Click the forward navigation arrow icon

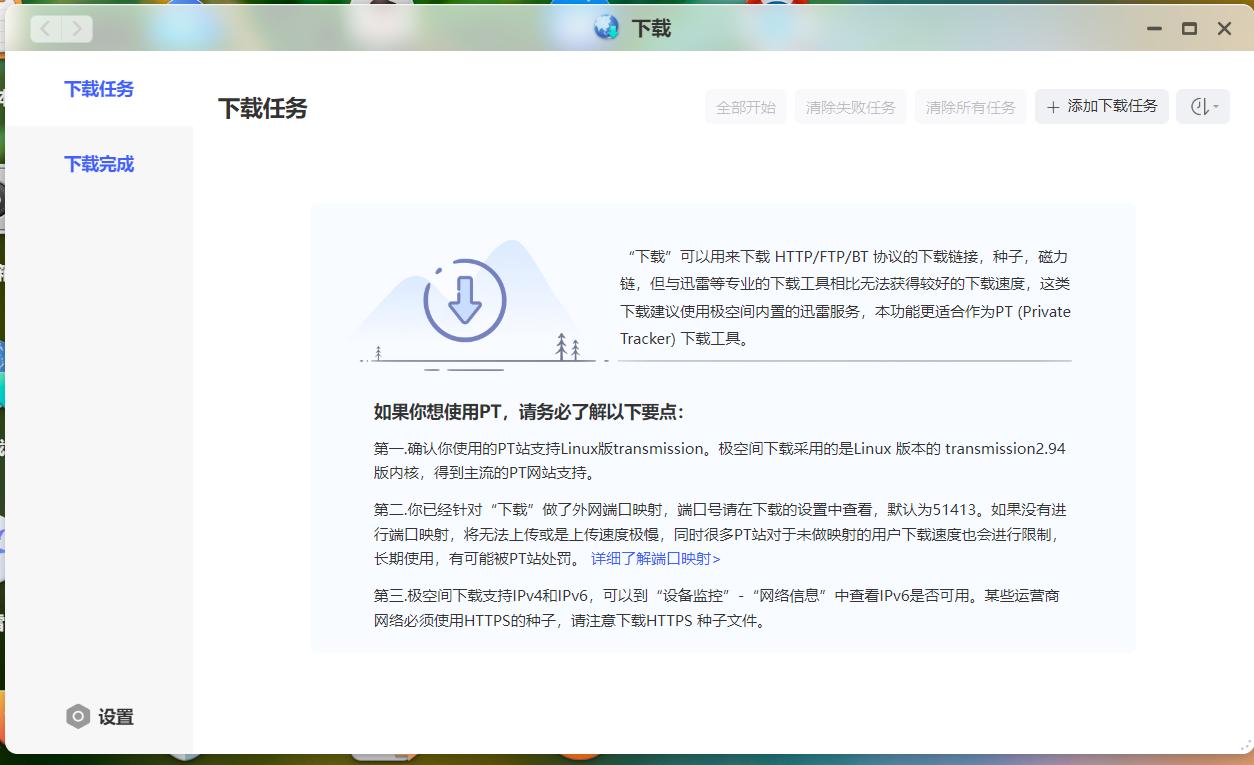click(x=77, y=28)
